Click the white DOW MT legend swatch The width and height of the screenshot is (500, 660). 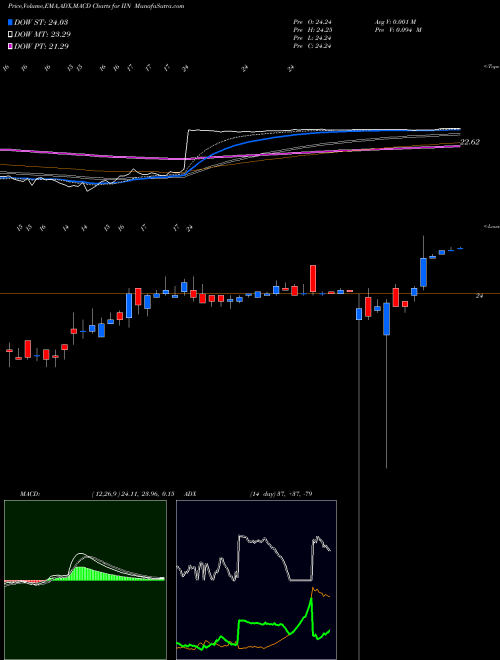10,35
